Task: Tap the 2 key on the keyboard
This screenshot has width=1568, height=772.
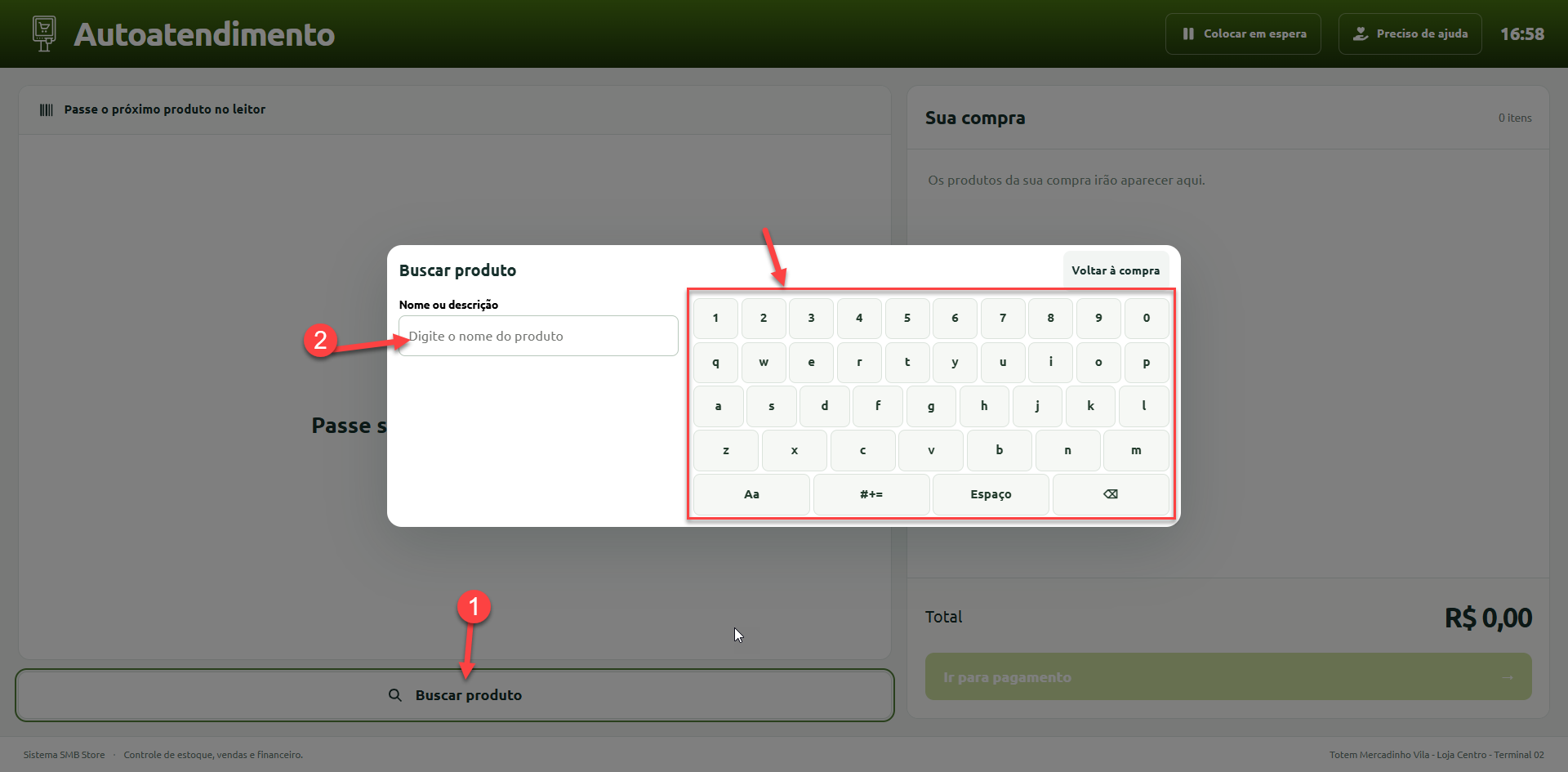Action: pyautogui.click(x=764, y=318)
